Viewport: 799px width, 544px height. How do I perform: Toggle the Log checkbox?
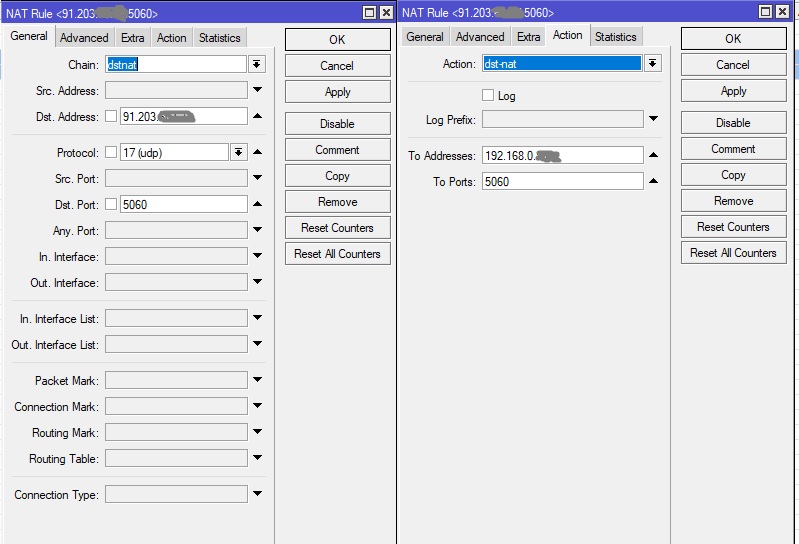point(488,96)
